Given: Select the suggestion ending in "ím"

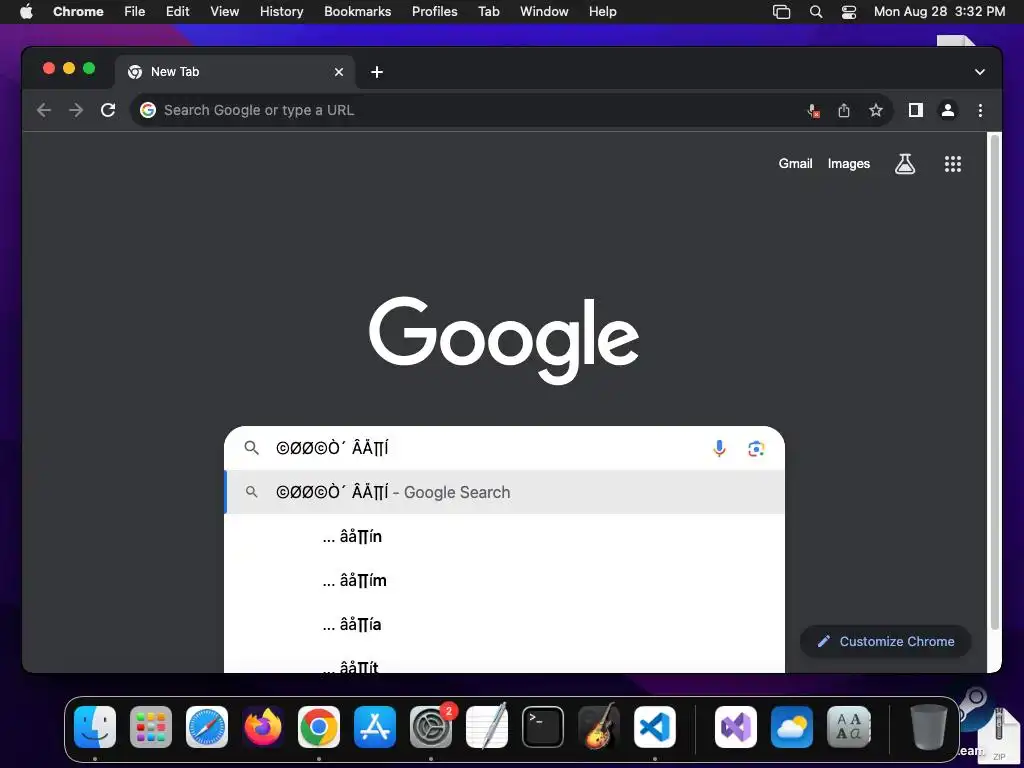Looking at the screenshot, I should 504,581.
